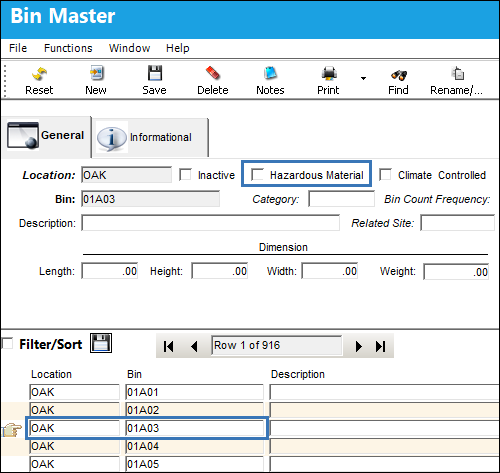Click the Location field with OAK

127,175
